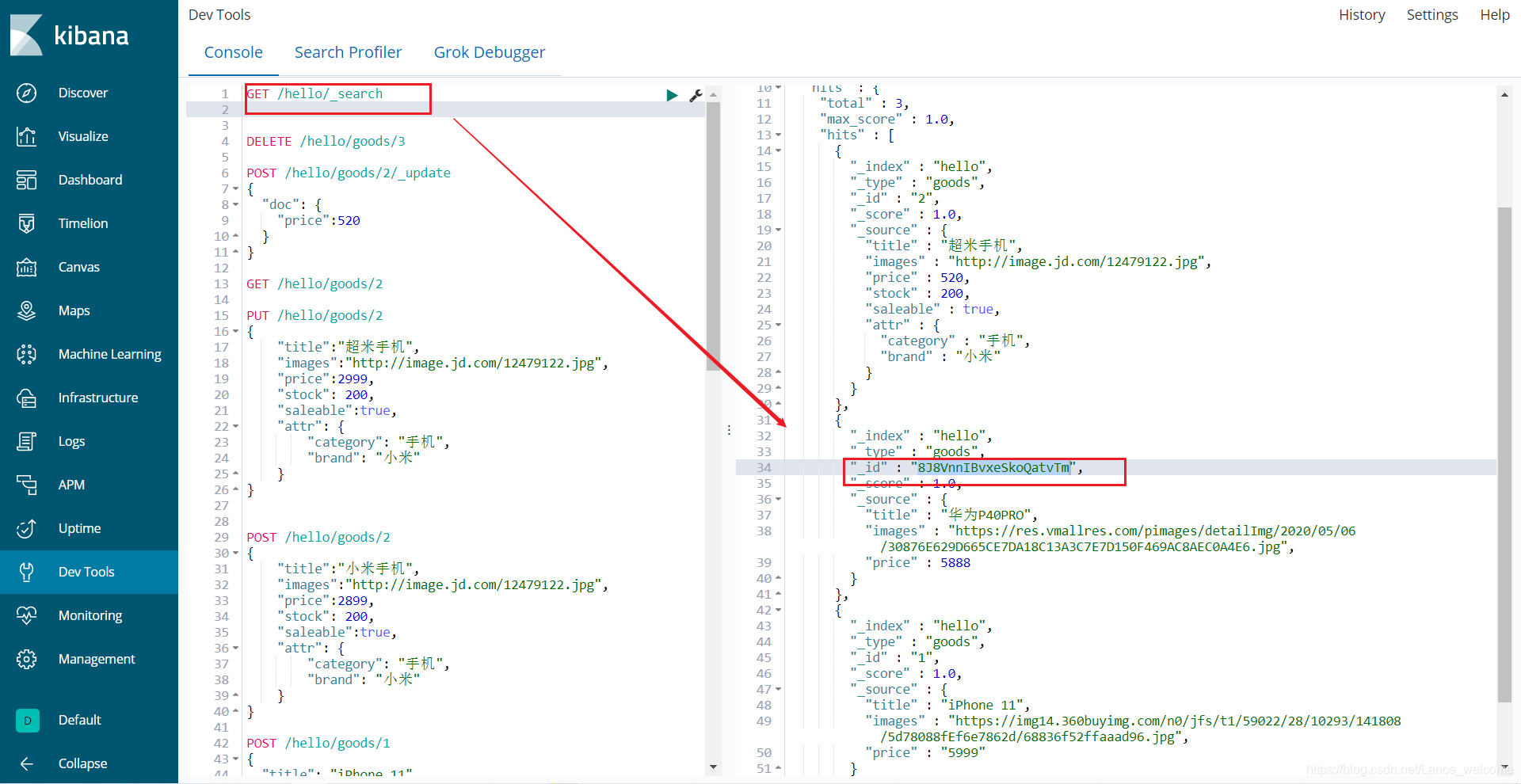1521x784 pixels.
Task: Click the "total" : 3 response line
Action: pyautogui.click(x=864, y=103)
